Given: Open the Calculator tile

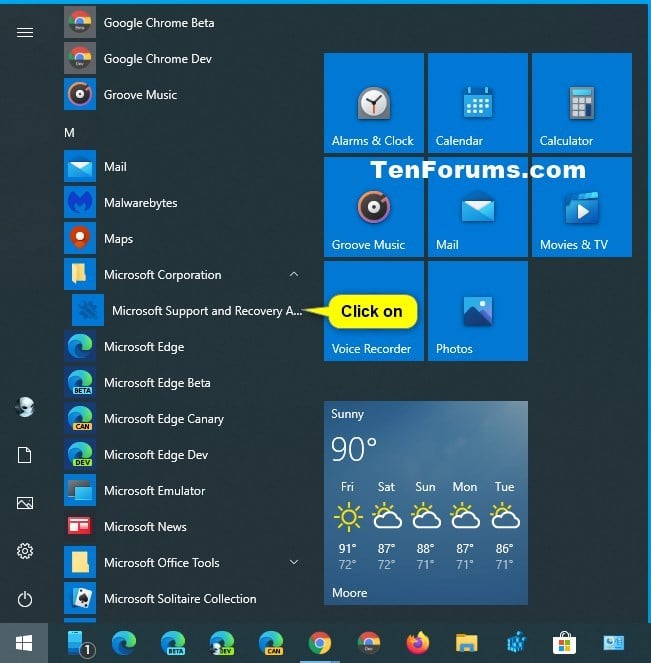Looking at the screenshot, I should (582, 103).
